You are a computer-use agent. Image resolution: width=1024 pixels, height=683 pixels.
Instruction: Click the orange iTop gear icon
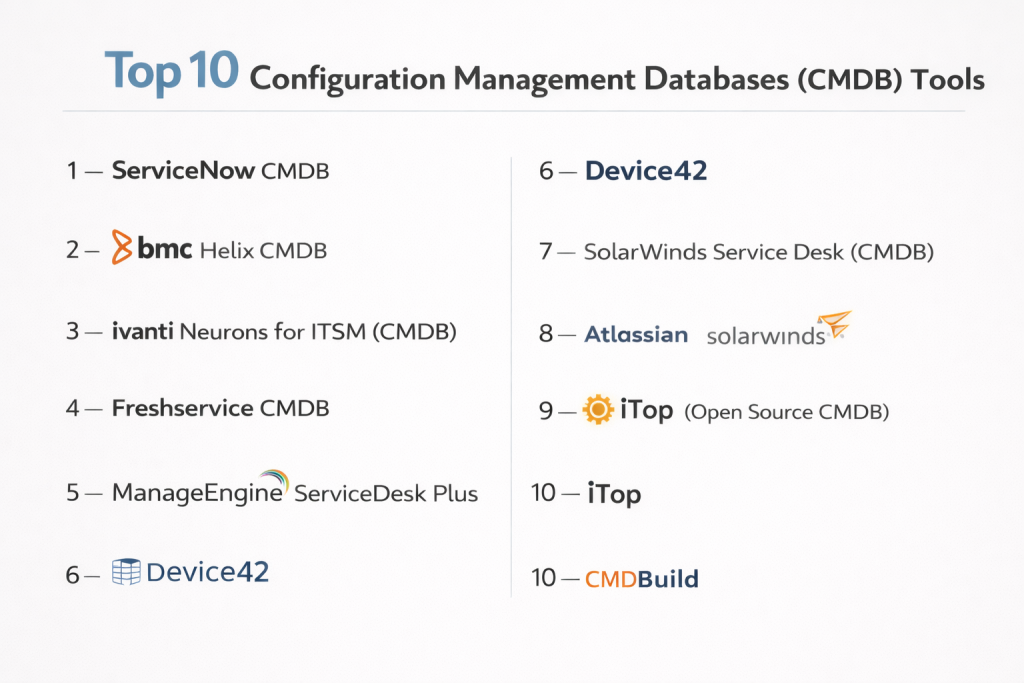597,410
